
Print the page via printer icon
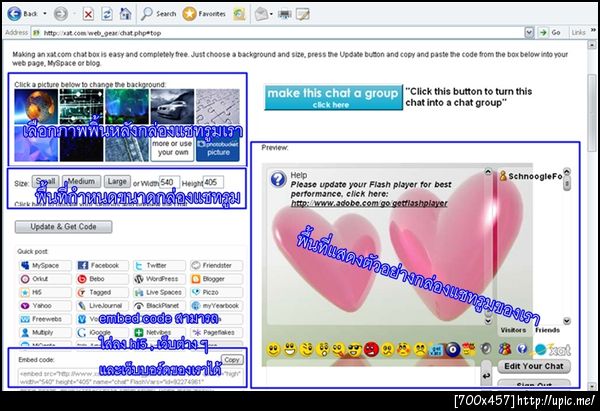point(285,14)
